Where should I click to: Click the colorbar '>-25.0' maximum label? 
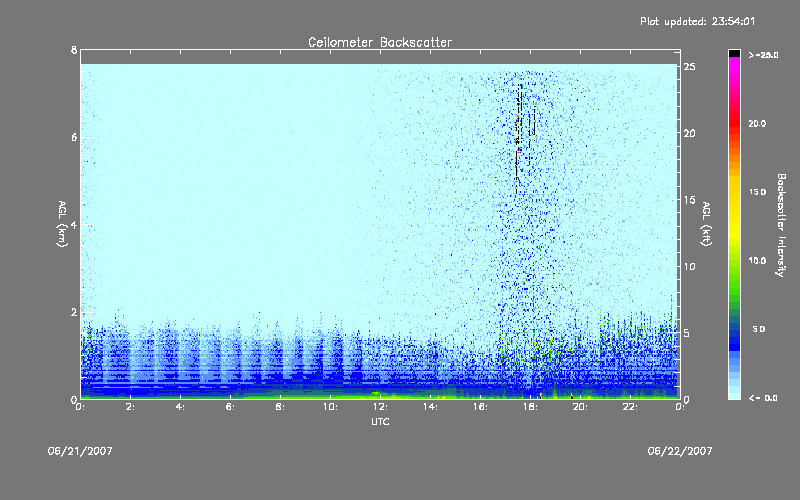point(763,55)
